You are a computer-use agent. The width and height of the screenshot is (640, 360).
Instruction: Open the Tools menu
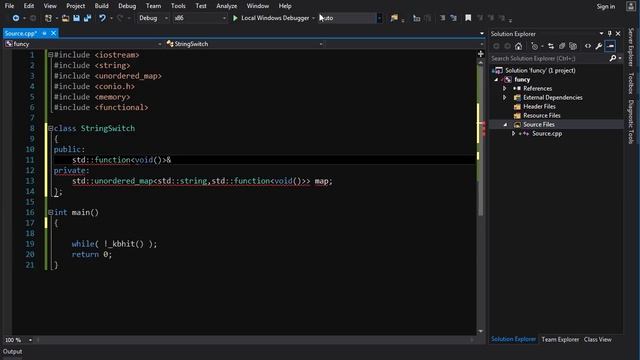coord(178,6)
